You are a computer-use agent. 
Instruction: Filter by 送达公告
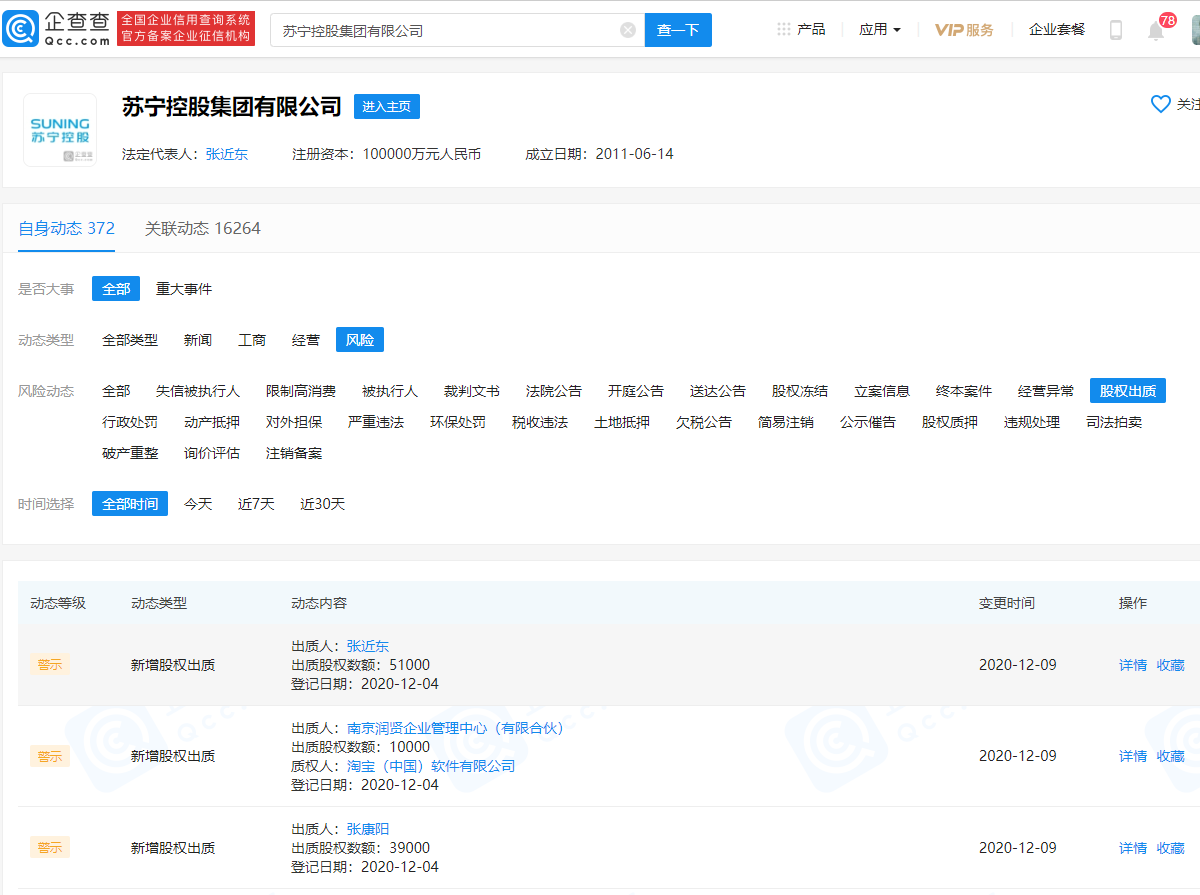[x=718, y=391]
